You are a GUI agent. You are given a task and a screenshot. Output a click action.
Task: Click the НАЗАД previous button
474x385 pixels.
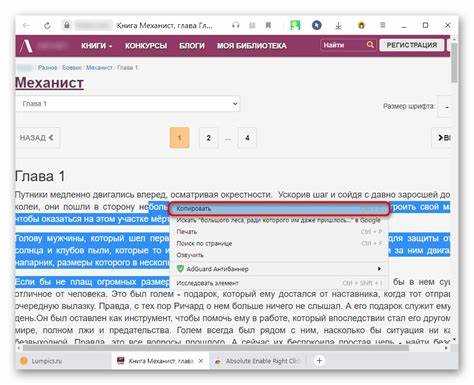pyautogui.click(x=37, y=138)
